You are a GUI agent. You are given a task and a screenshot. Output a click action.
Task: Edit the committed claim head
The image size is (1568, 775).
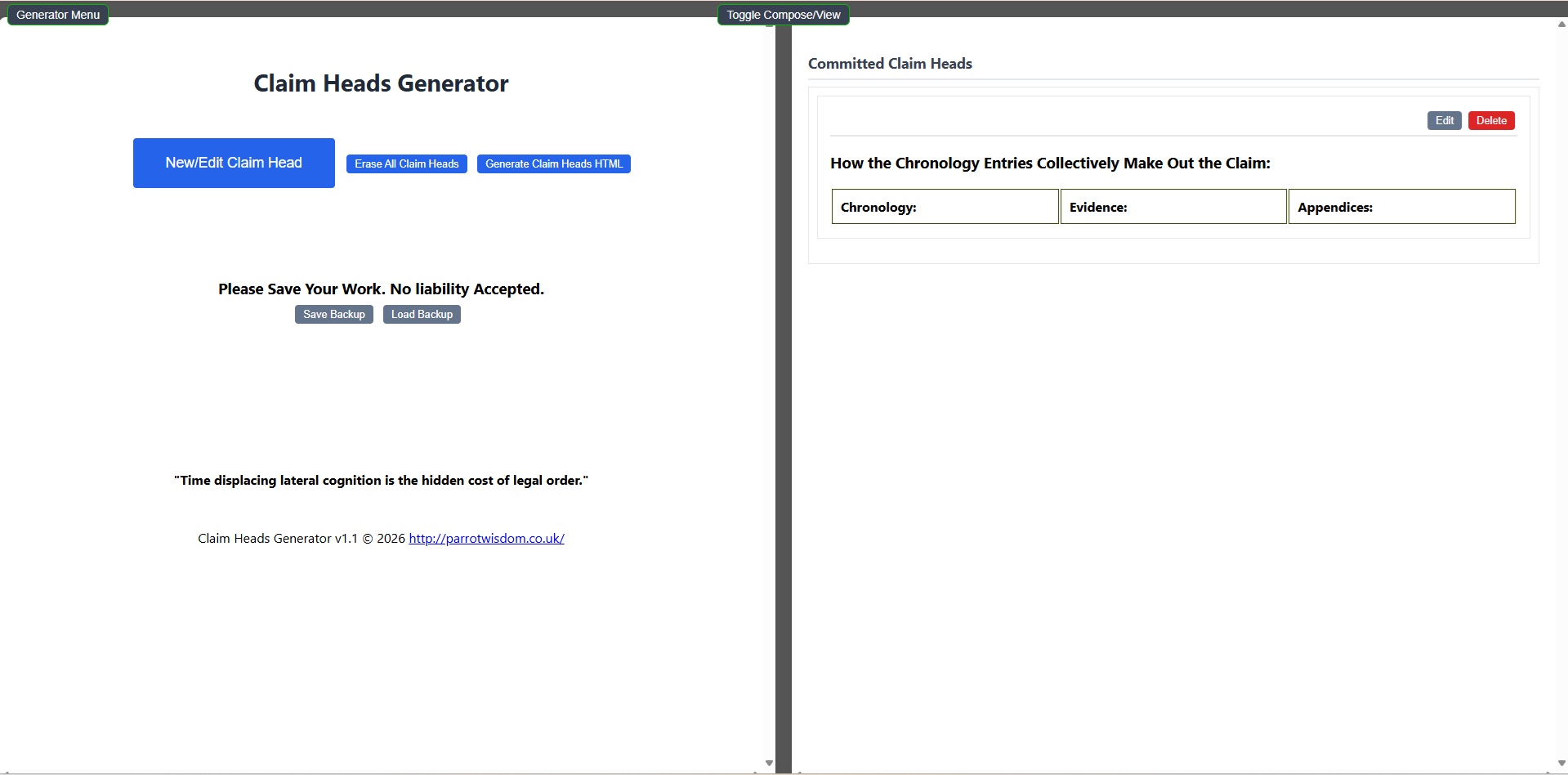coord(1444,121)
